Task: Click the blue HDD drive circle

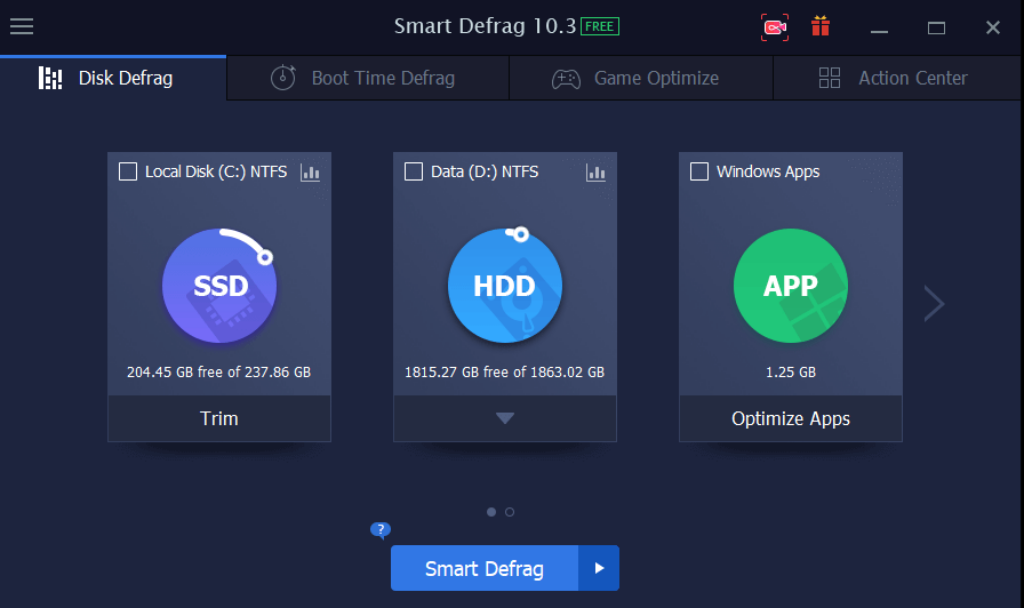Action: point(505,285)
